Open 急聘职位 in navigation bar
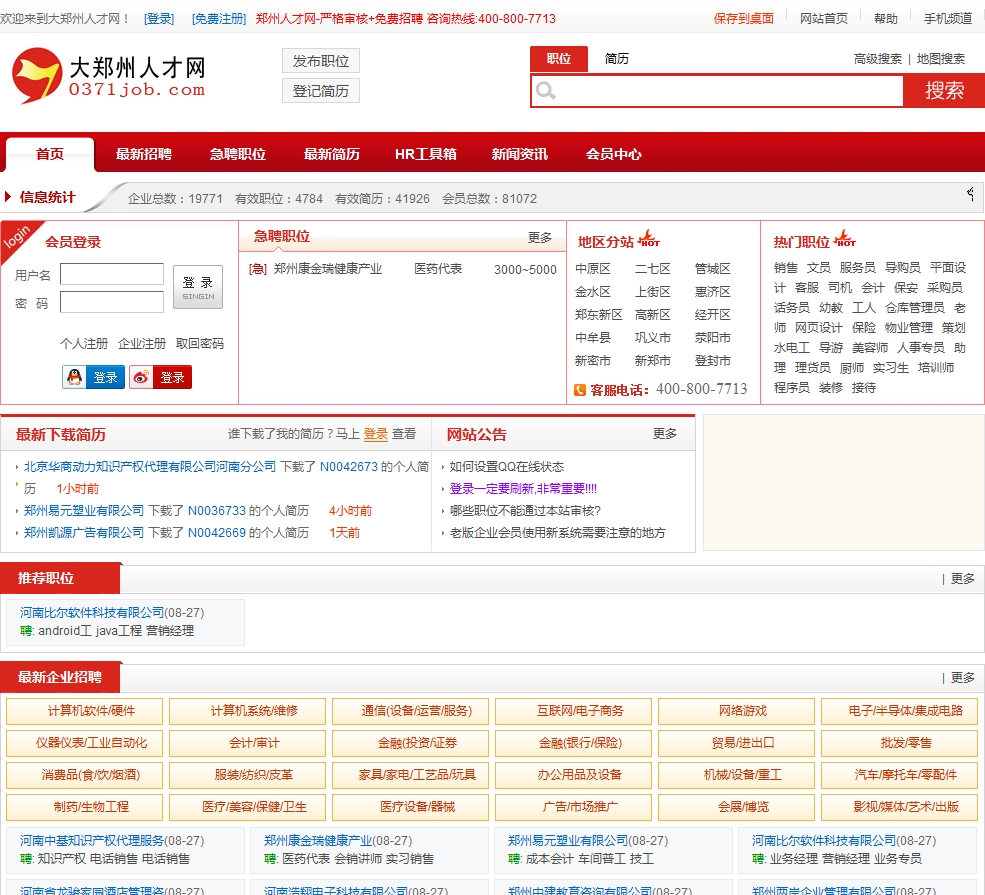 pos(237,155)
